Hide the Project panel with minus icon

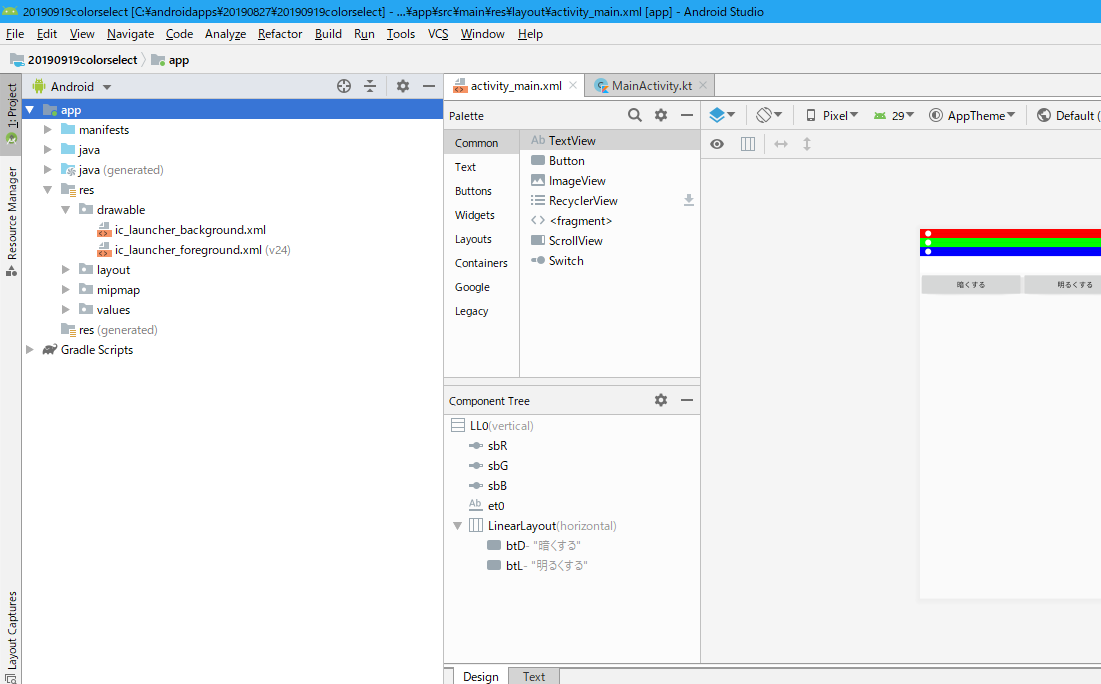click(429, 86)
